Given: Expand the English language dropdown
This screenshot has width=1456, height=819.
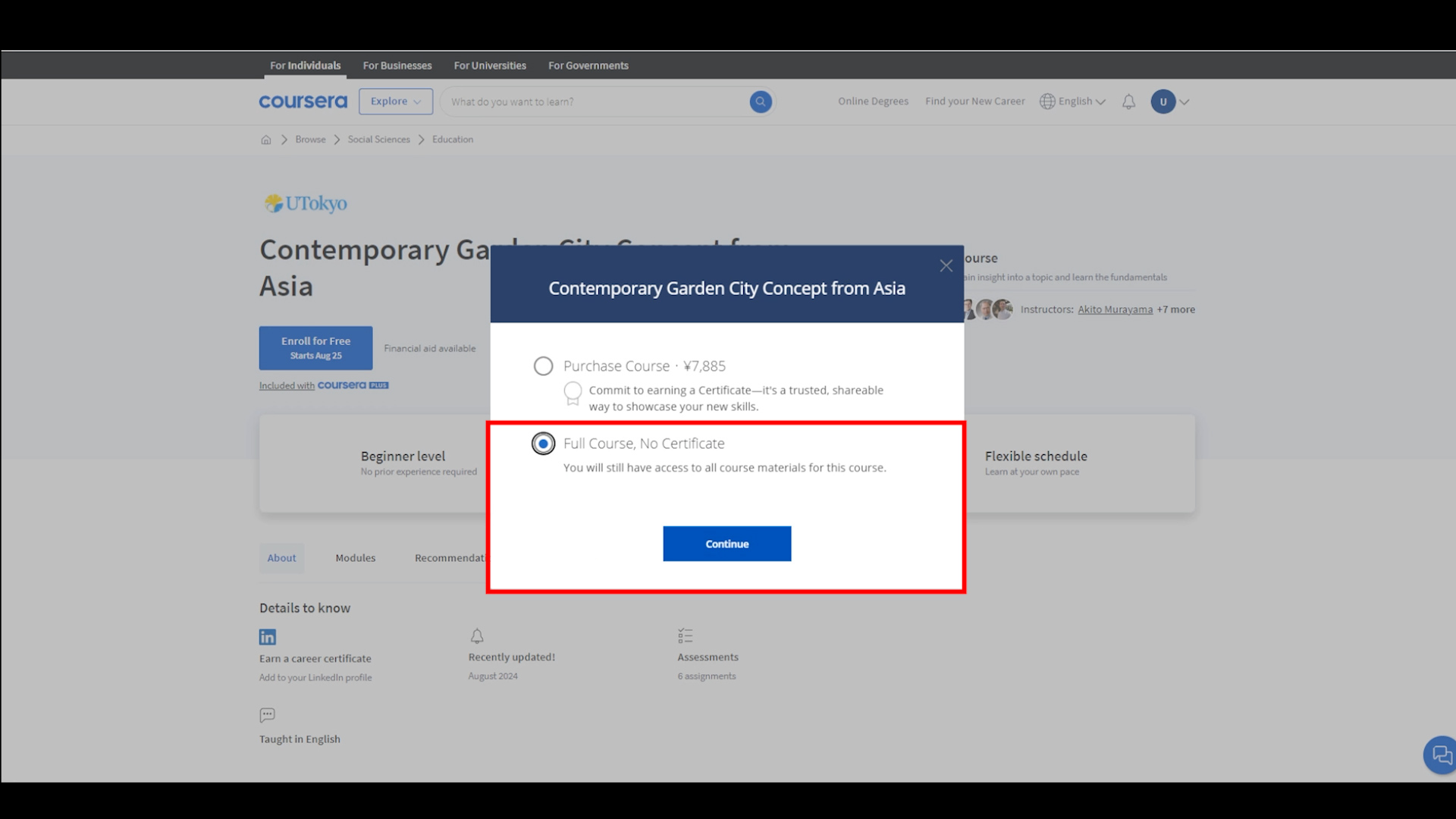Looking at the screenshot, I should point(1073,101).
